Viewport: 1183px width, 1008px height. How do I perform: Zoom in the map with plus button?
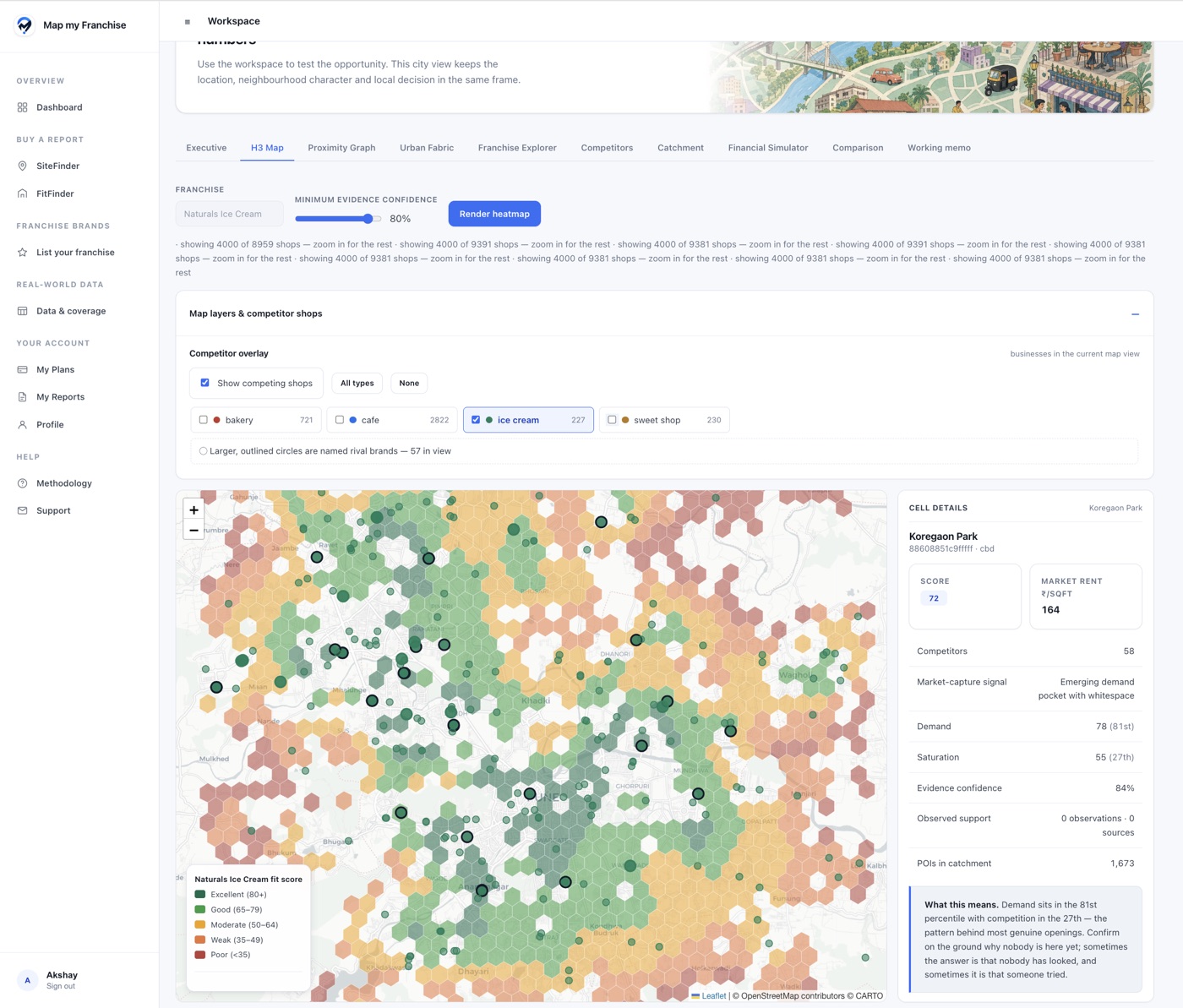tap(194, 509)
